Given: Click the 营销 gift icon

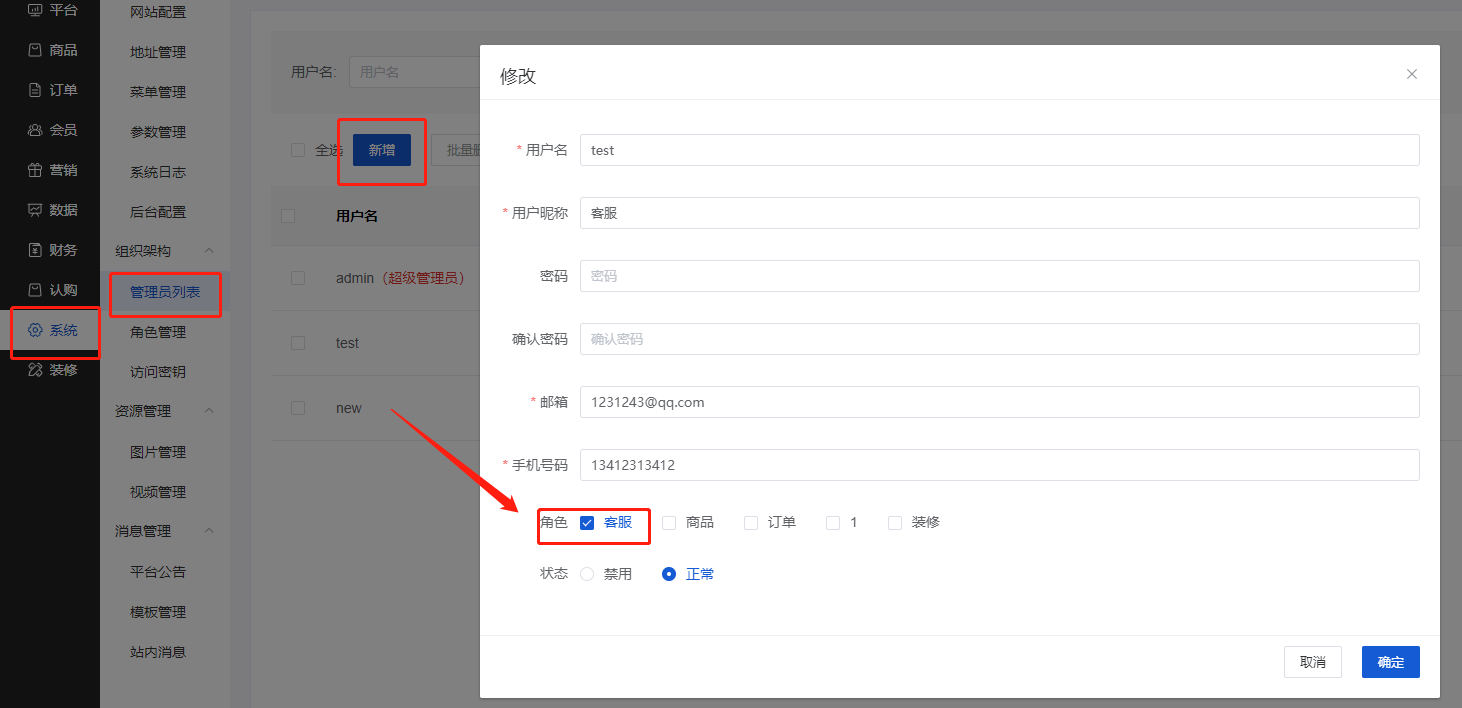Looking at the screenshot, I should pos(35,170).
